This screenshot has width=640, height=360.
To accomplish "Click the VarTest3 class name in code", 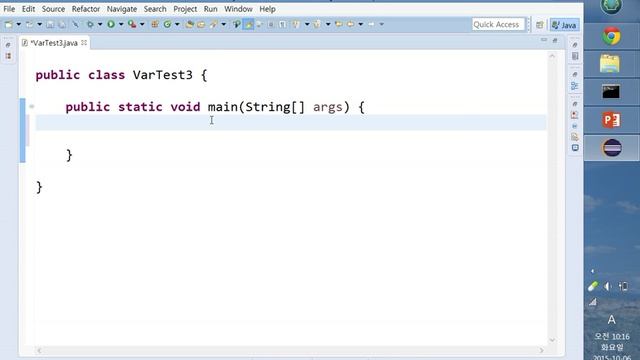I will click(162, 75).
